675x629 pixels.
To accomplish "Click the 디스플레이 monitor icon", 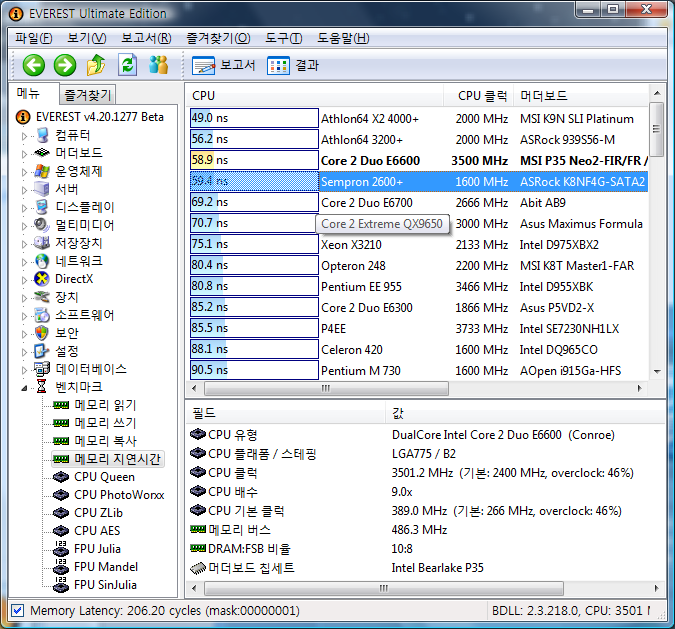I will coord(42,207).
